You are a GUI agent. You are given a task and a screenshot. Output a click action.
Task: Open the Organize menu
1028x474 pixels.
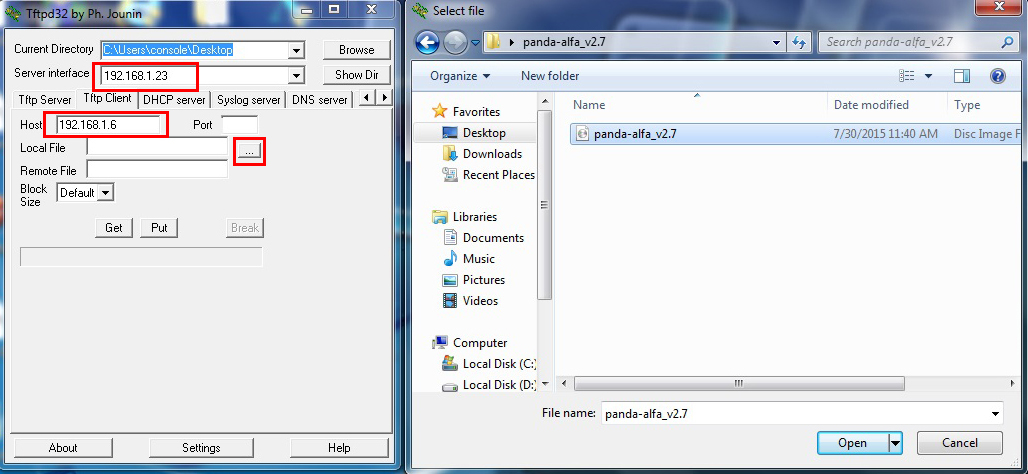pos(460,76)
